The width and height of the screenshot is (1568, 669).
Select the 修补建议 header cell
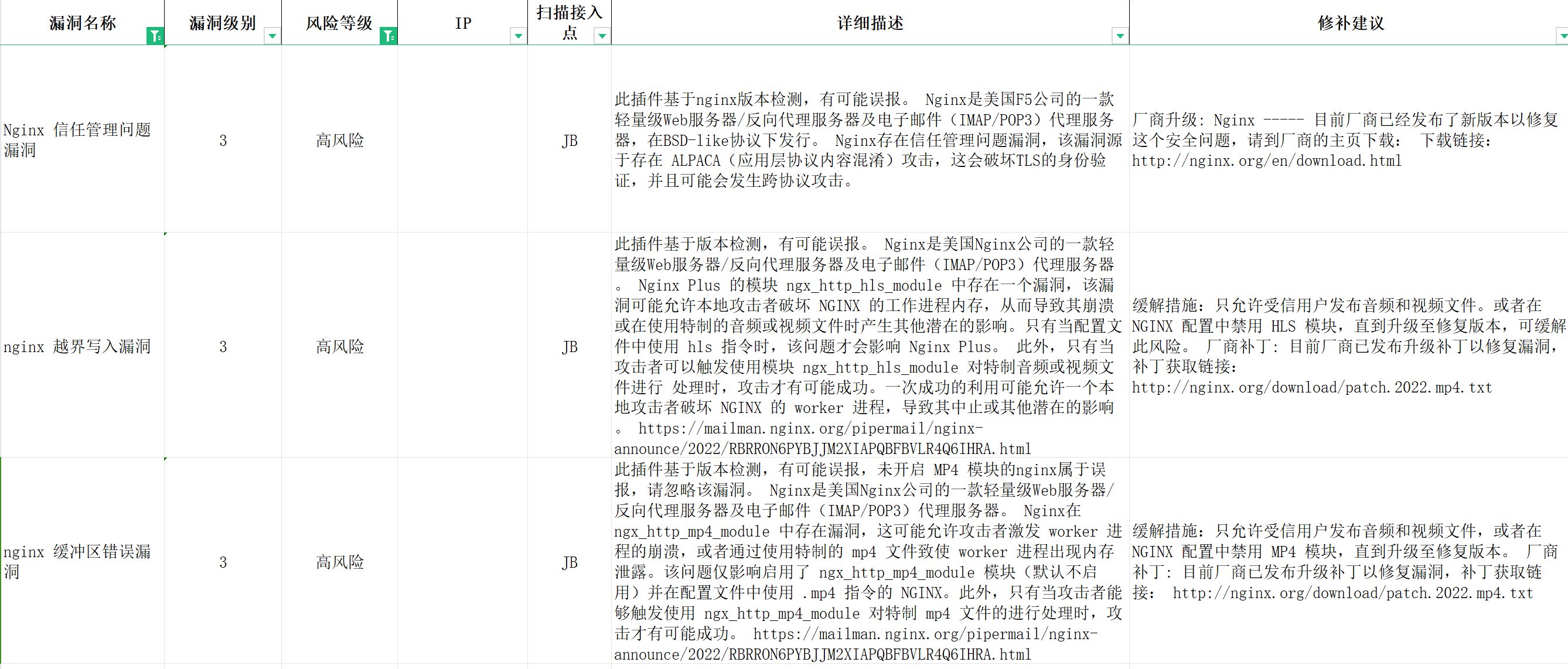click(x=1350, y=22)
